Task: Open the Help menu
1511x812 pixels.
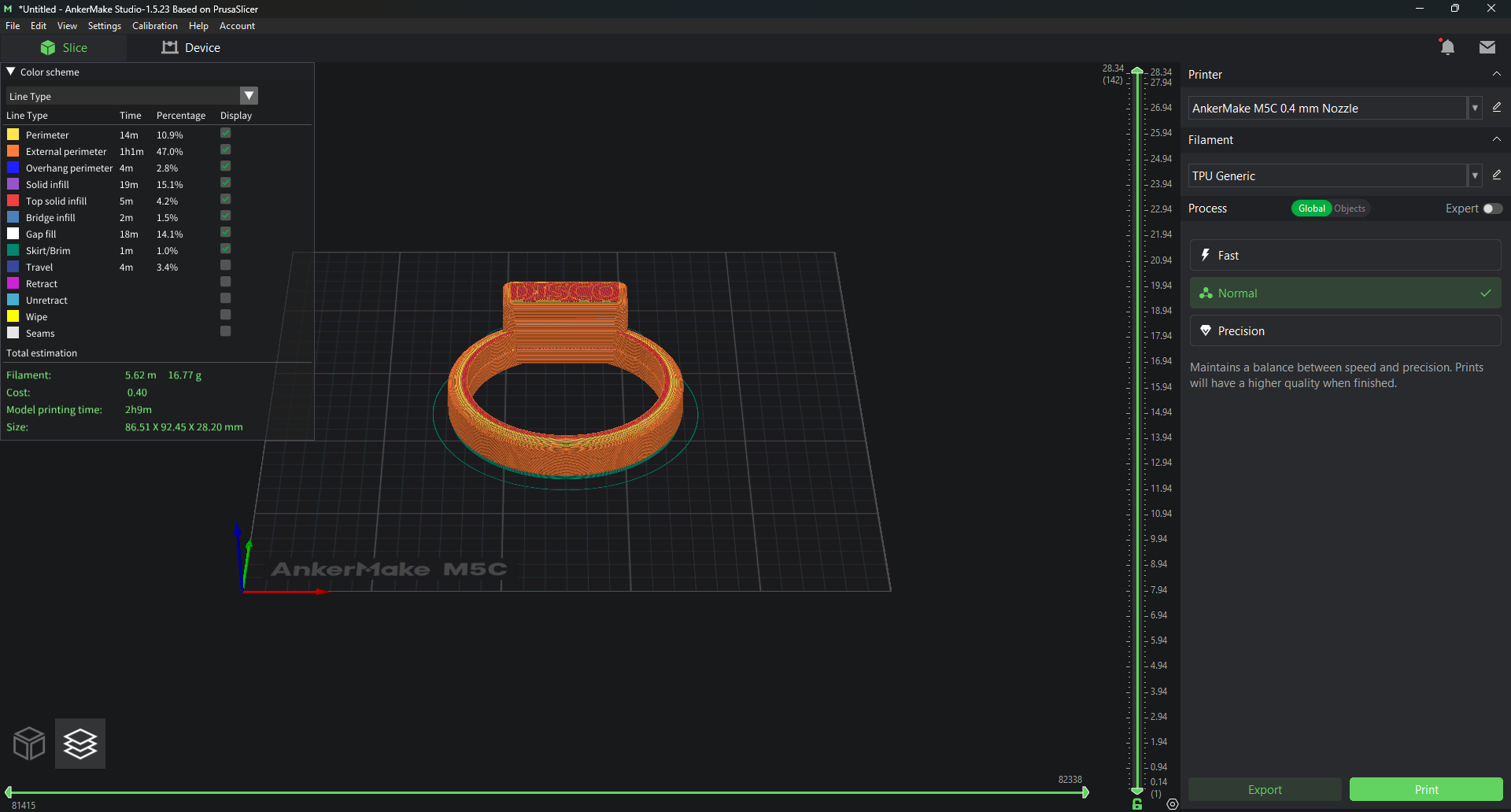Action: pyautogui.click(x=198, y=26)
